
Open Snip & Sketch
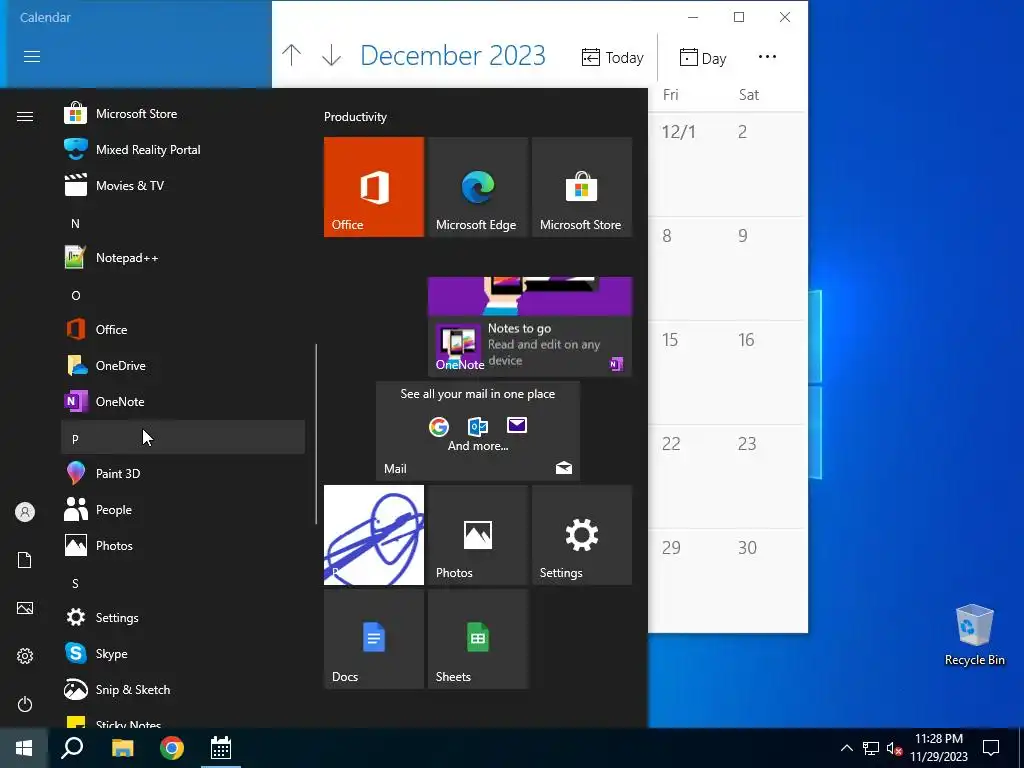click(x=183, y=690)
